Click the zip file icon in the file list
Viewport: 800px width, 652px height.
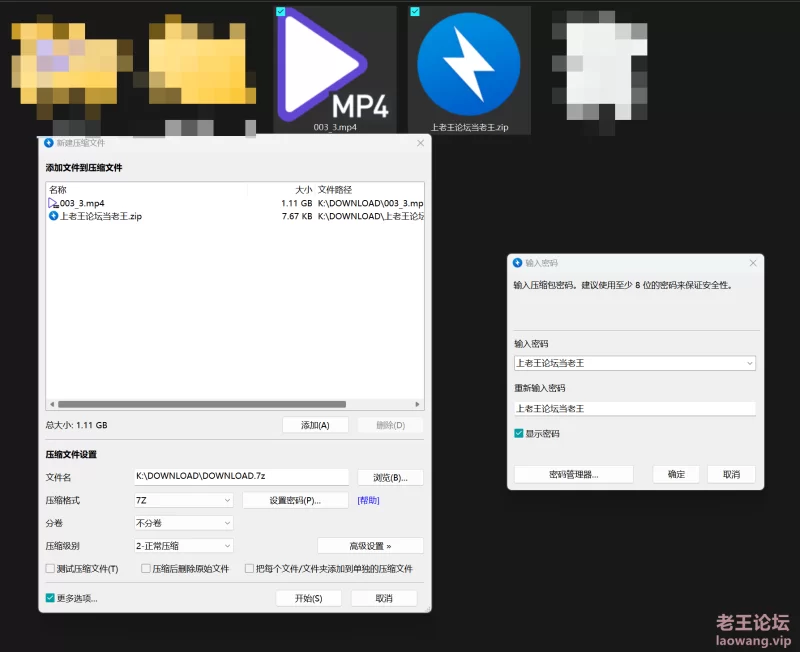coord(53,216)
